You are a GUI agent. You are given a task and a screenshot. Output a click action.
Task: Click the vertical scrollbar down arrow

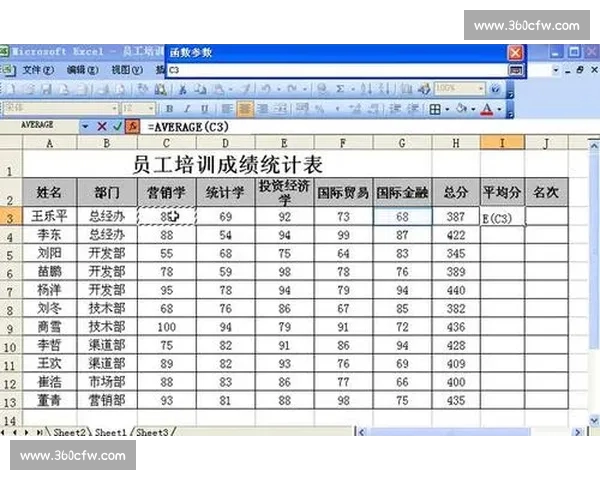(x=593, y=421)
